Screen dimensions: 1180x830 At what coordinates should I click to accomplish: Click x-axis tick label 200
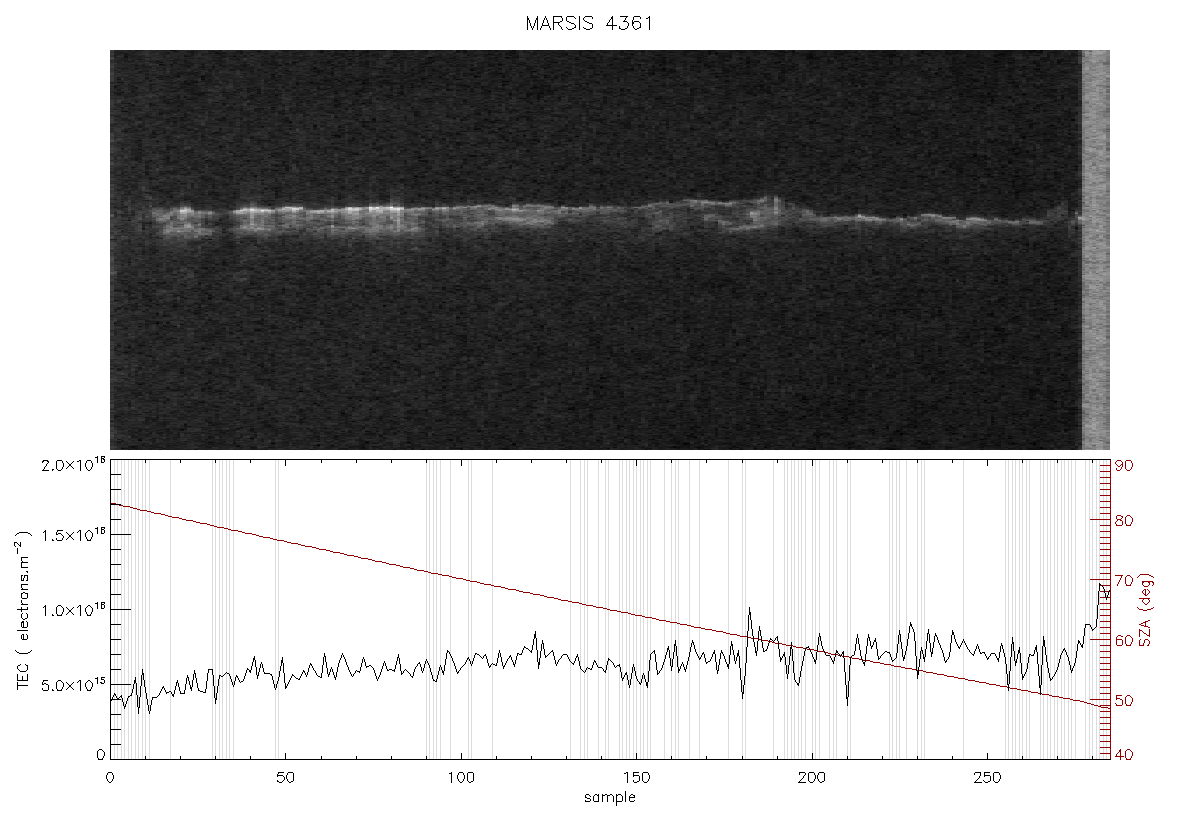point(812,777)
